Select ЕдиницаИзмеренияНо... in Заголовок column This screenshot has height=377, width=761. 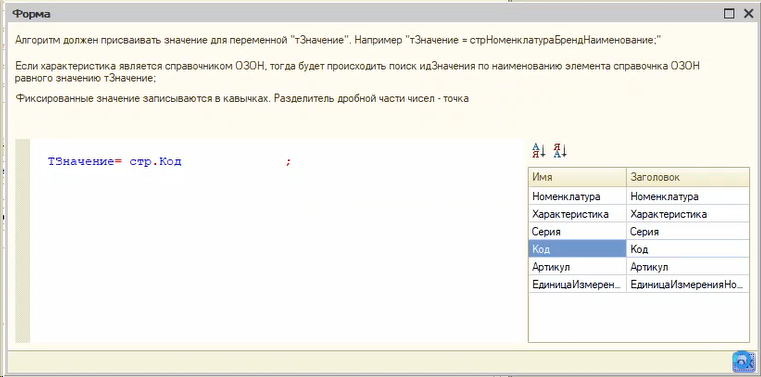688,284
